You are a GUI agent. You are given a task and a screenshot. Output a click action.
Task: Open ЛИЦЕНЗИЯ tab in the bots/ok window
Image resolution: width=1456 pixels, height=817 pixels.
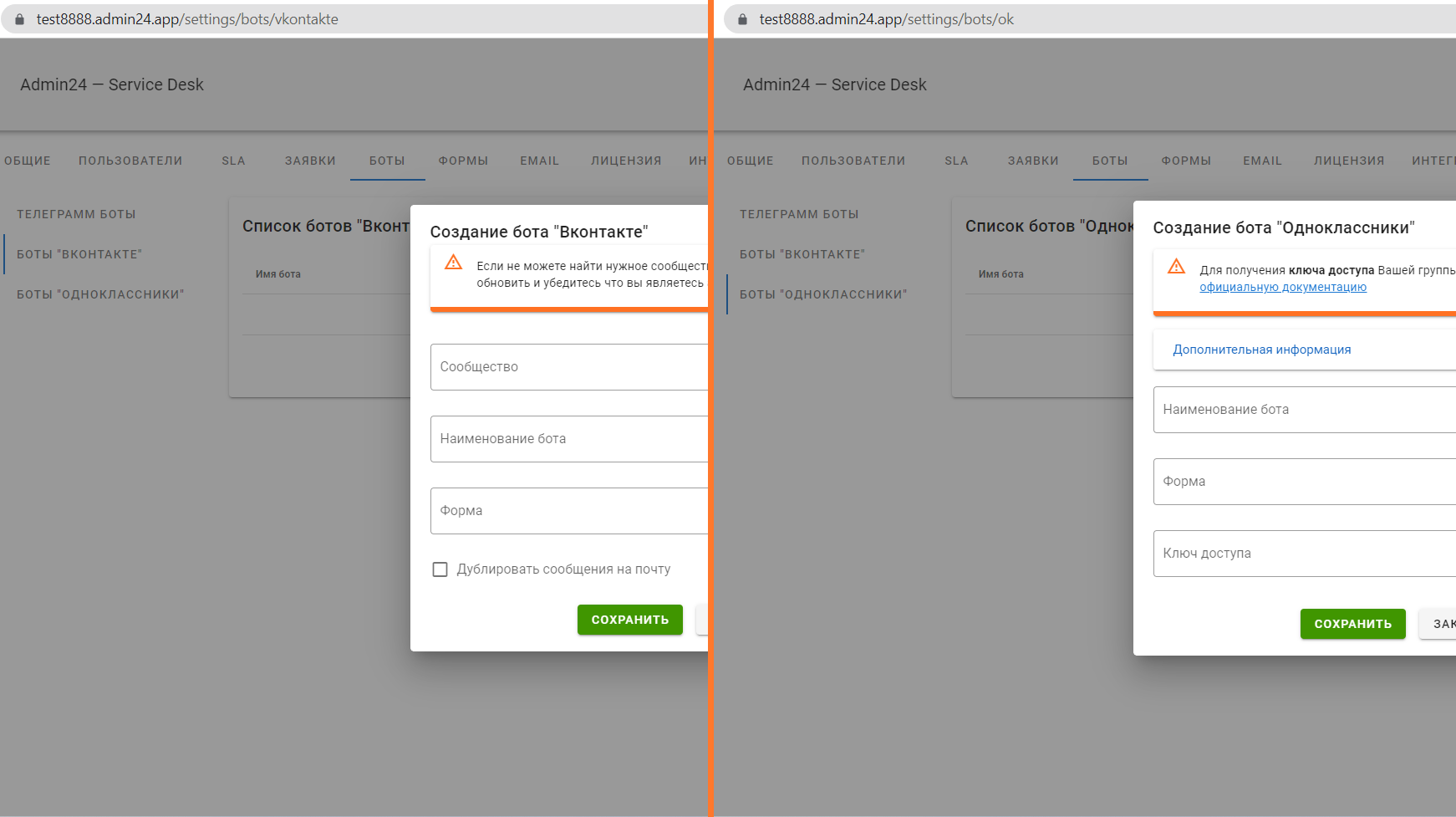click(x=1350, y=161)
